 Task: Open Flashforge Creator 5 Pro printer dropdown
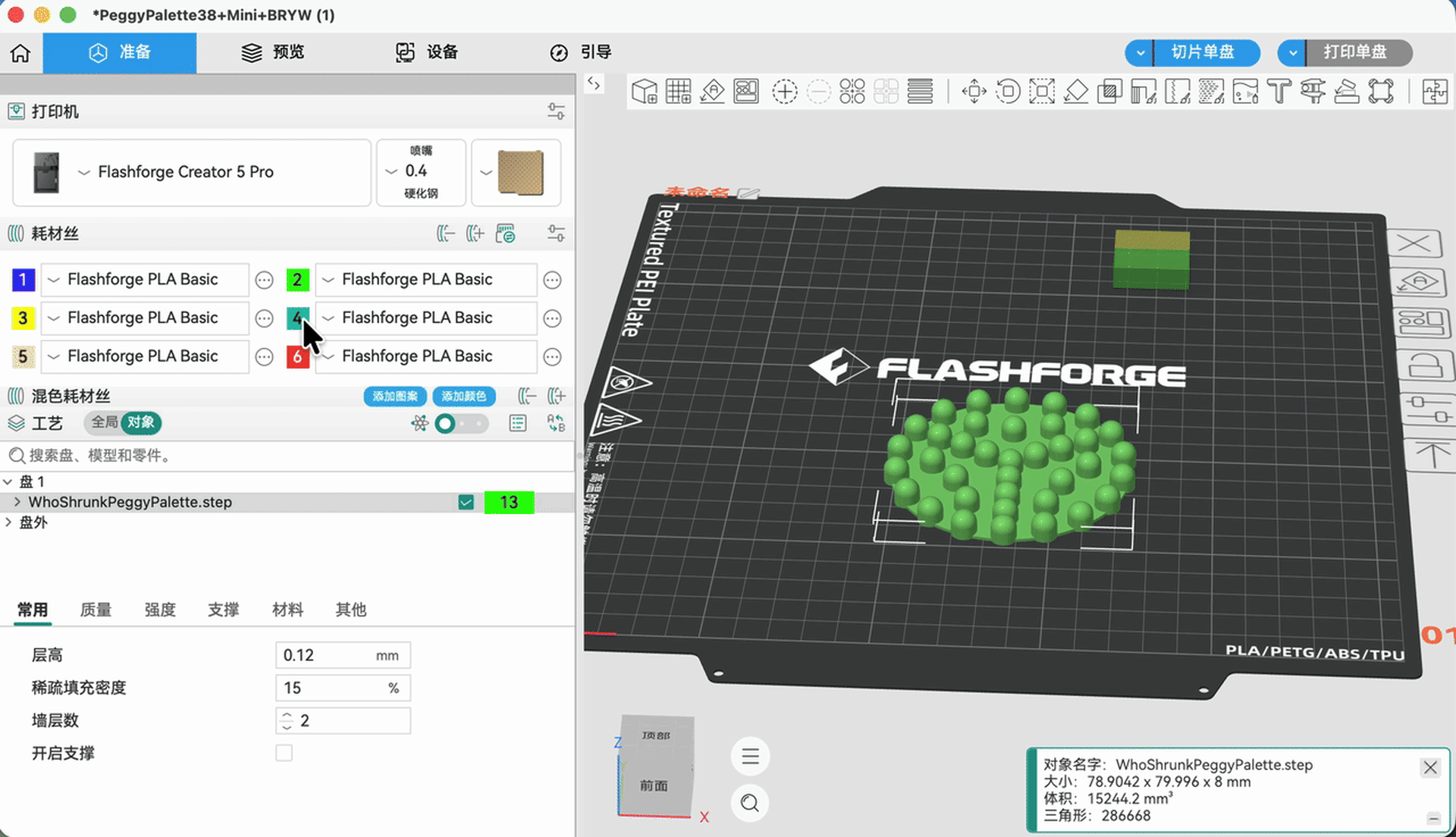(x=192, y=172)
